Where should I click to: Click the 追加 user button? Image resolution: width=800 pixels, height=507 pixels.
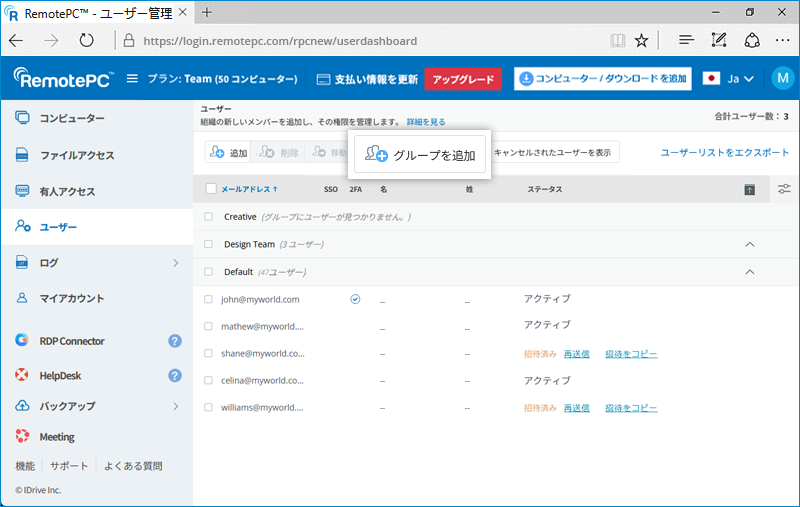[x=228, y=152]
